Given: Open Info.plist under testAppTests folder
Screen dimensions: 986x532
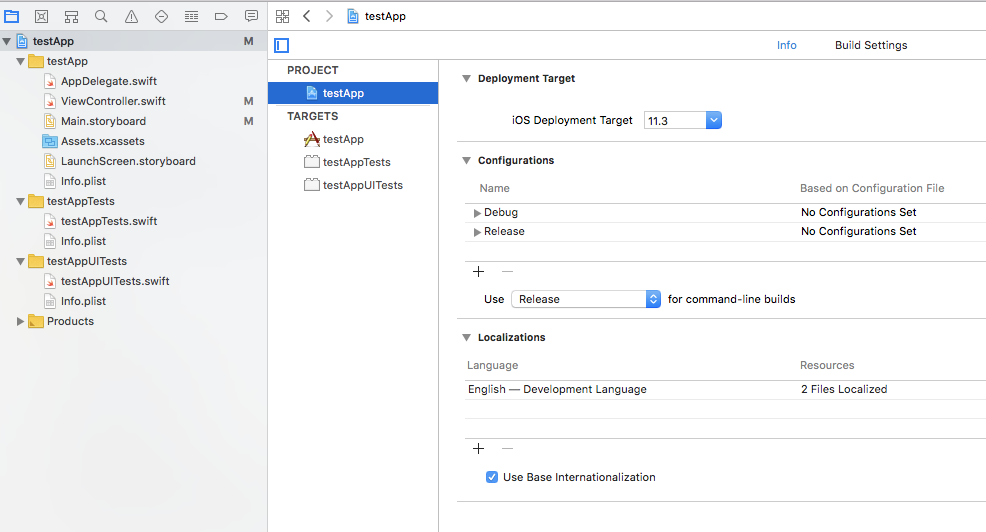Looking at the screenshot, I should (83, 241).
